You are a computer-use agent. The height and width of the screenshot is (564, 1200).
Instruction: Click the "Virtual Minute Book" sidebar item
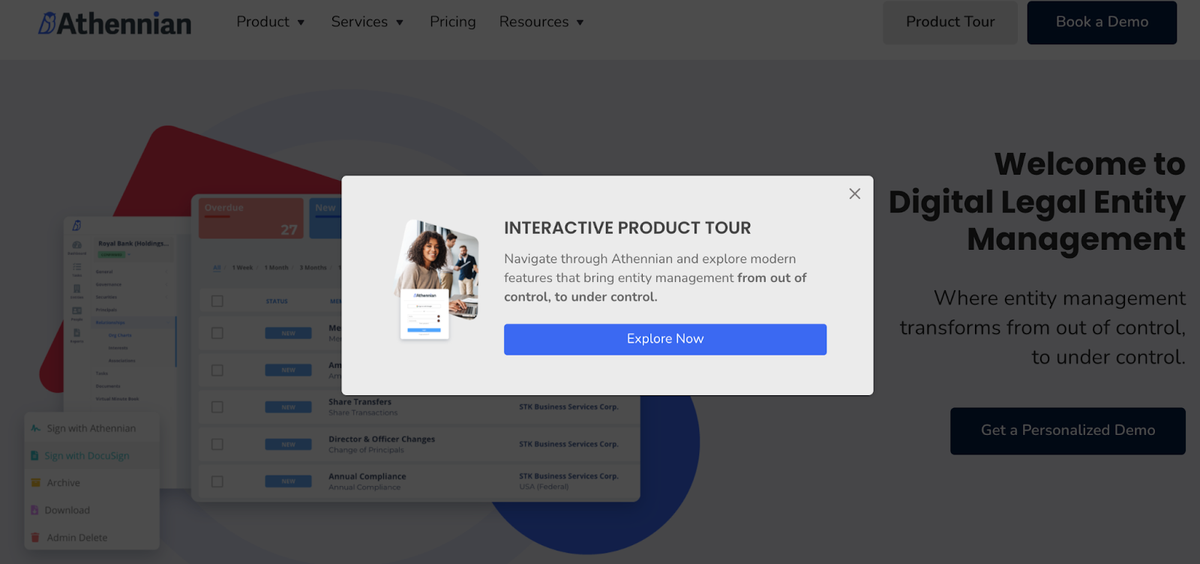click(x=117, y=399)
